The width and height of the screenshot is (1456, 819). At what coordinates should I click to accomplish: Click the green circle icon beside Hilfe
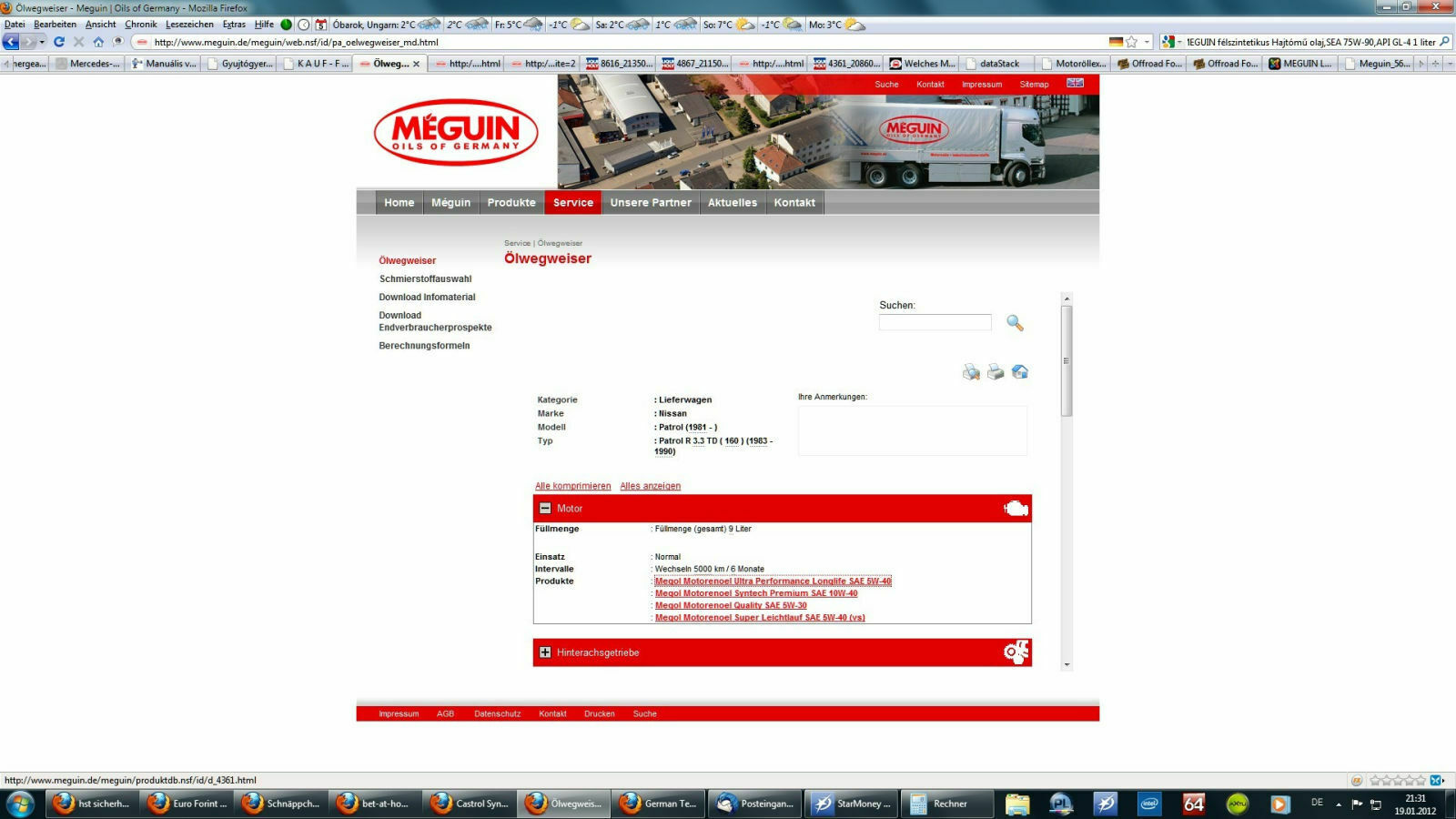pyautogui.click(x=286, y=25)
